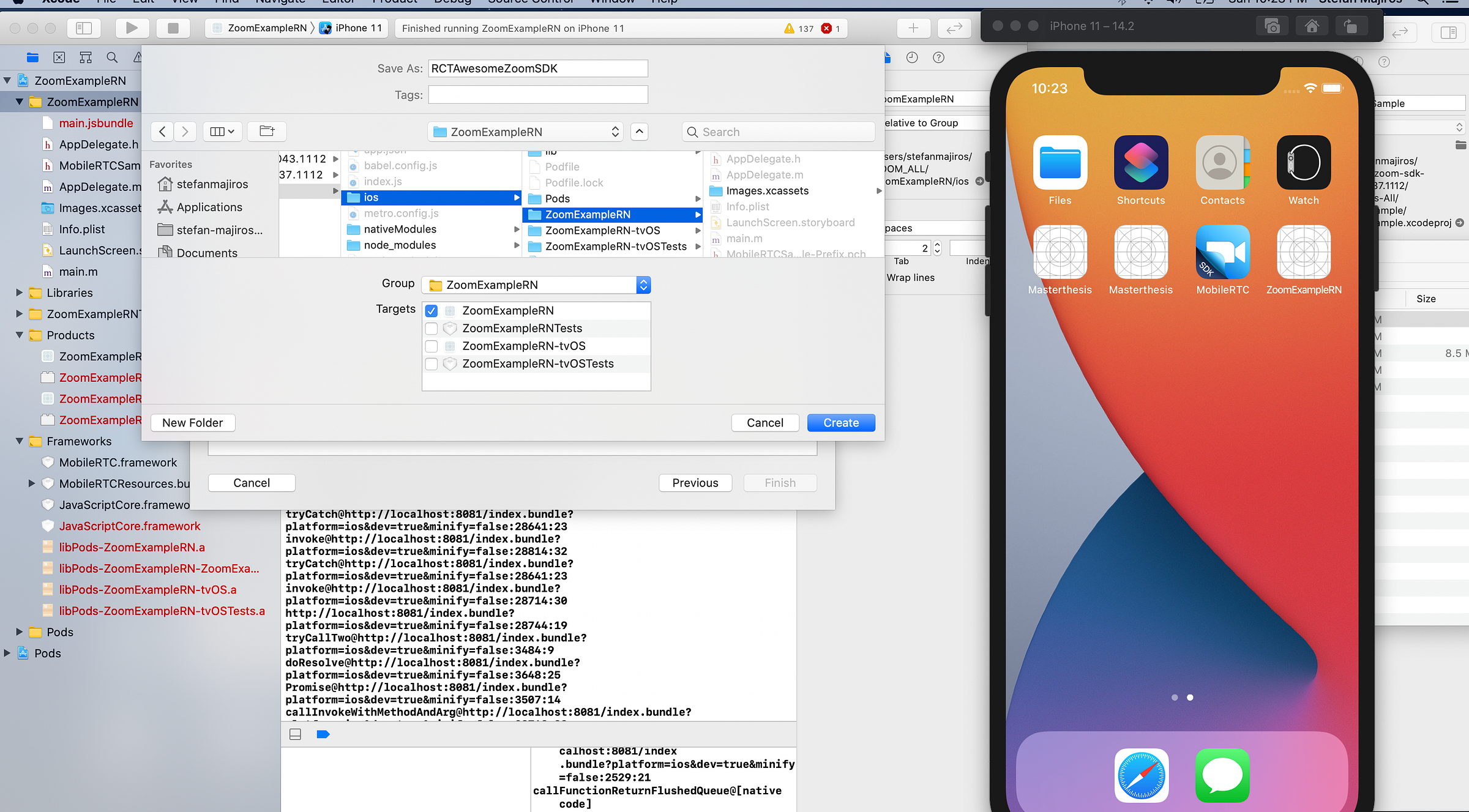
Task: Check the ZoomExampleRNTests target checkbox
Action: point(432,329)
